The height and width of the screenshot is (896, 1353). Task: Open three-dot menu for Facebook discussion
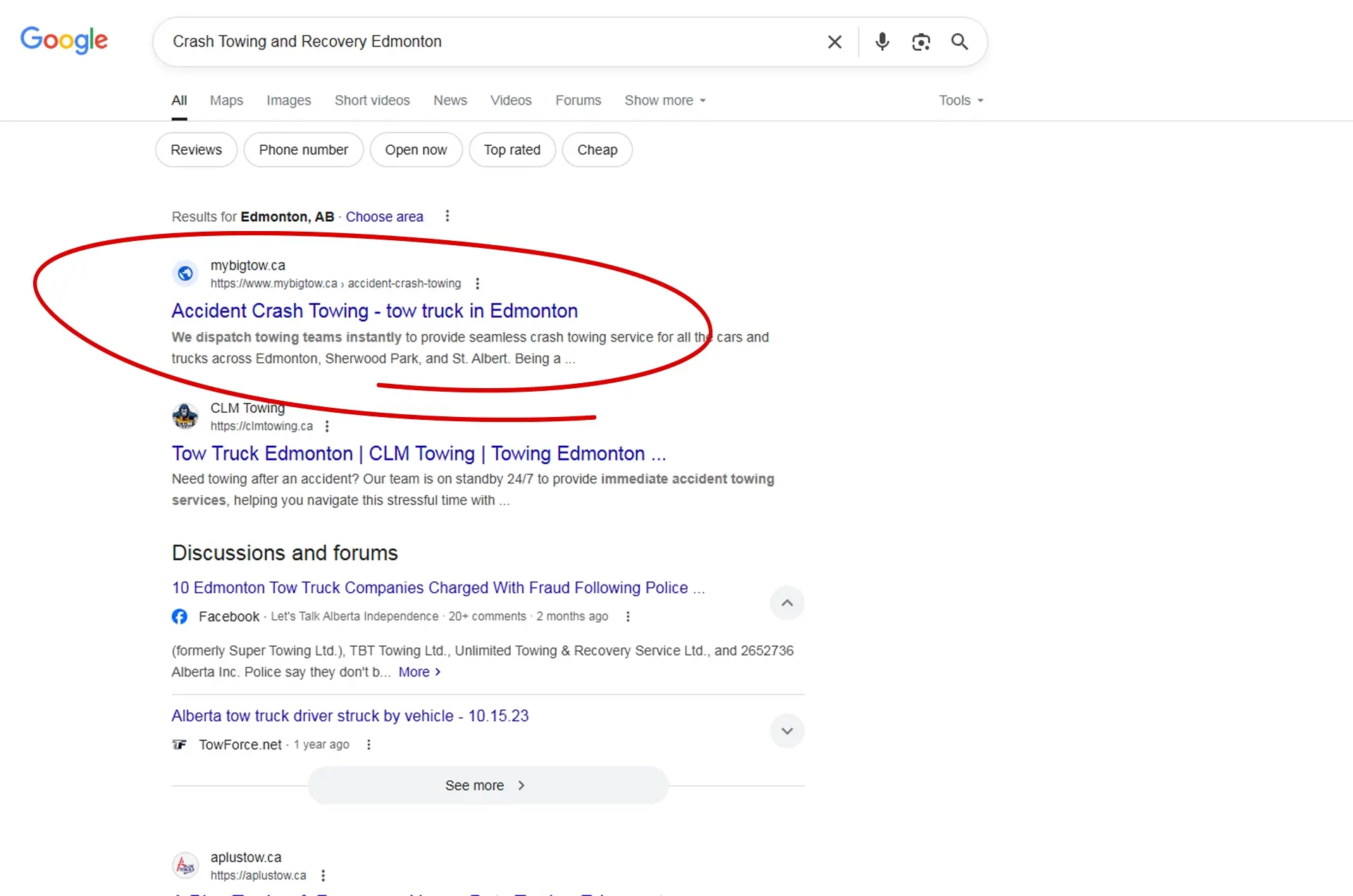click(x=627, y=616)
